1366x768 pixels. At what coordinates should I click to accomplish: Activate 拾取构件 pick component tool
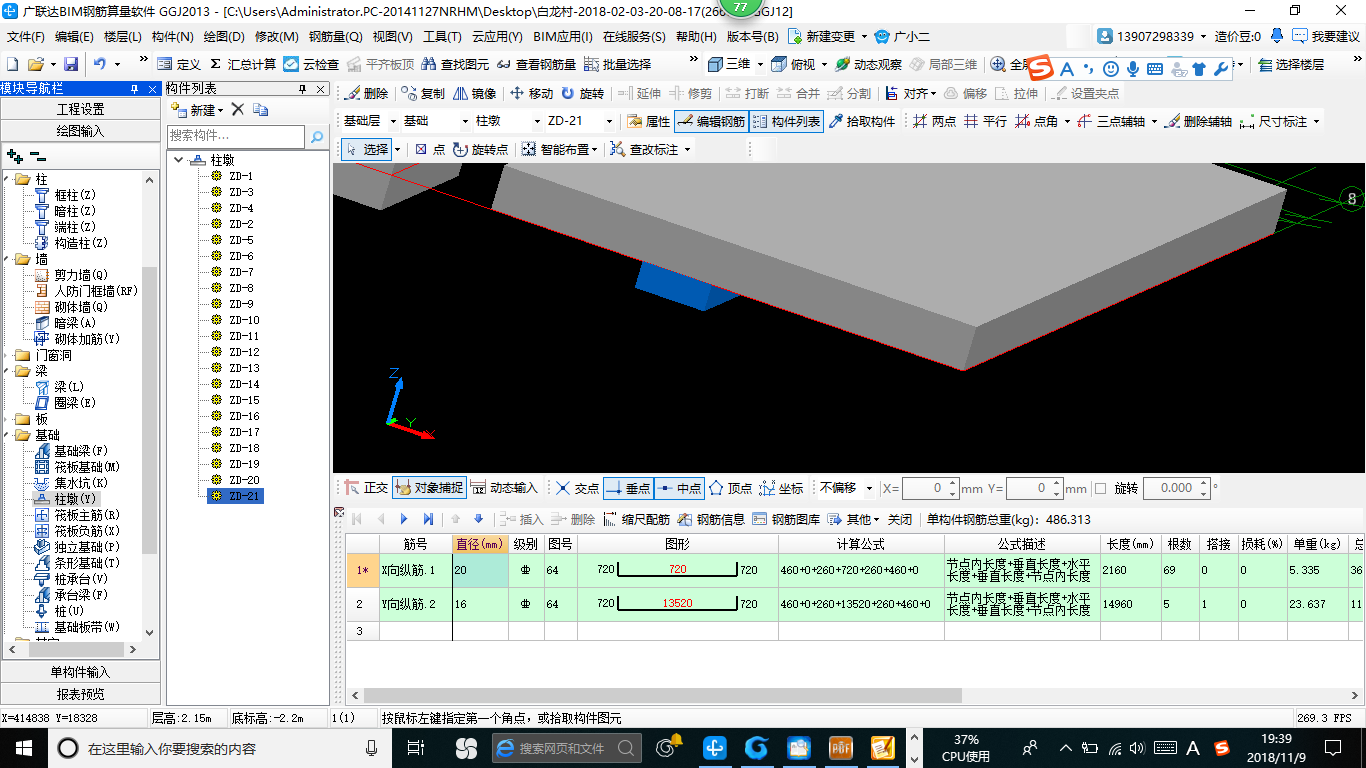[861, 121]
